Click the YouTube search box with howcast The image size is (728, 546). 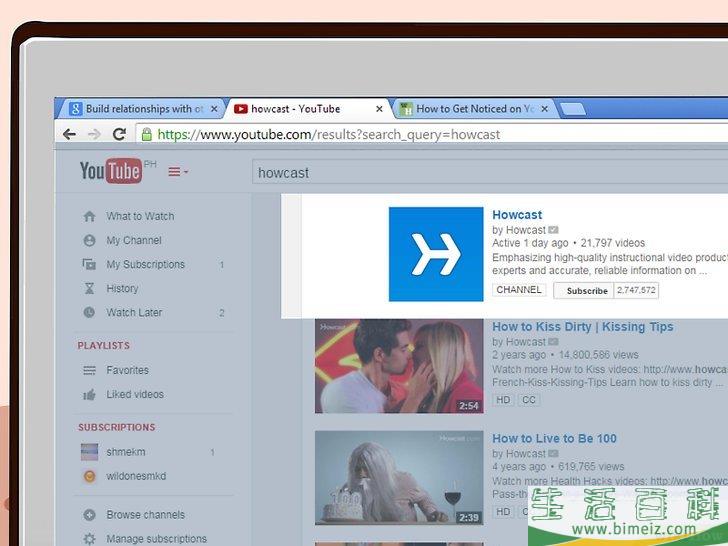[x=490, y=173]
